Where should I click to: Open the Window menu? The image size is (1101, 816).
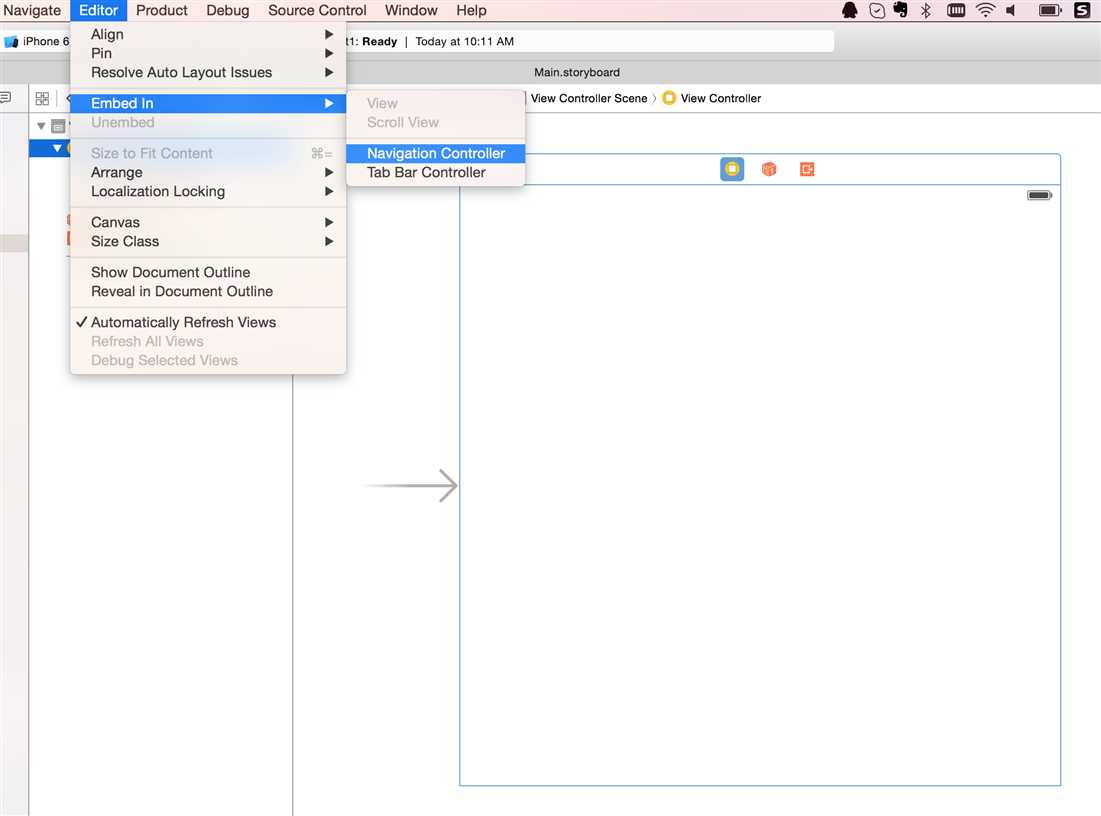[411, 11]
